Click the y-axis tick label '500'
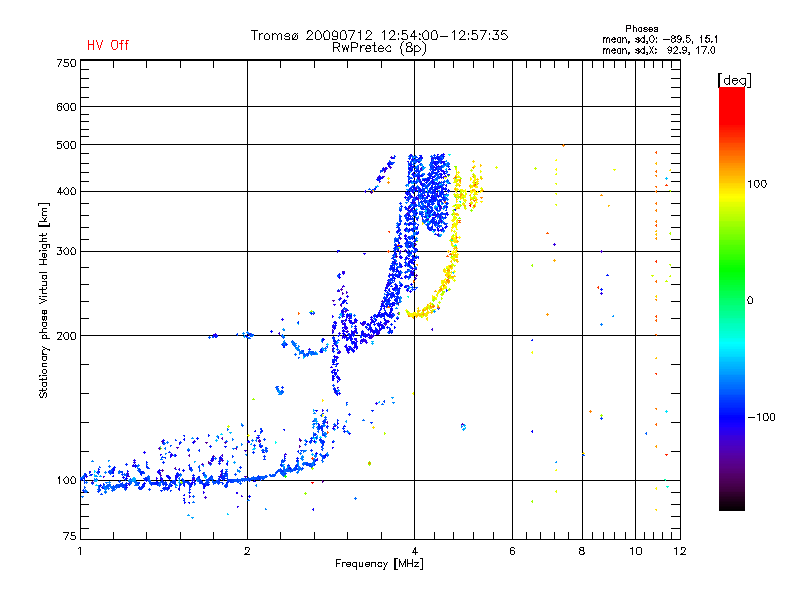The height and width of the screenshot is (600, 800). 66,145
